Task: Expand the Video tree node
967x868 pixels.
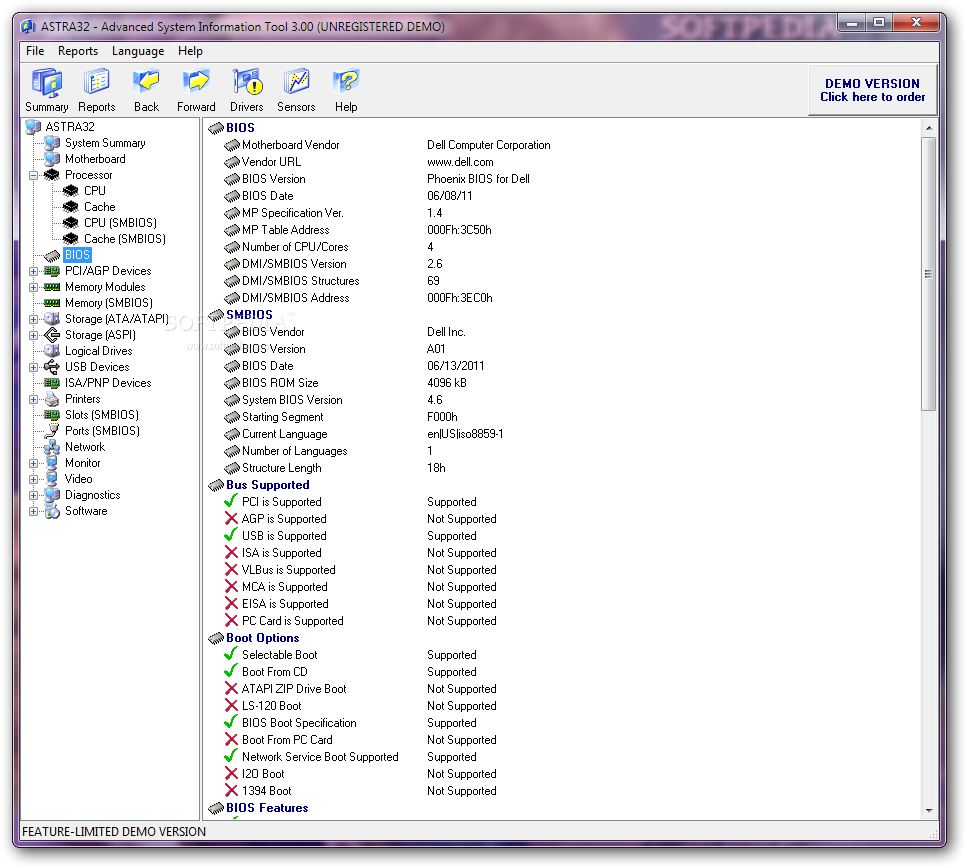Action: [x=33, y=479]
